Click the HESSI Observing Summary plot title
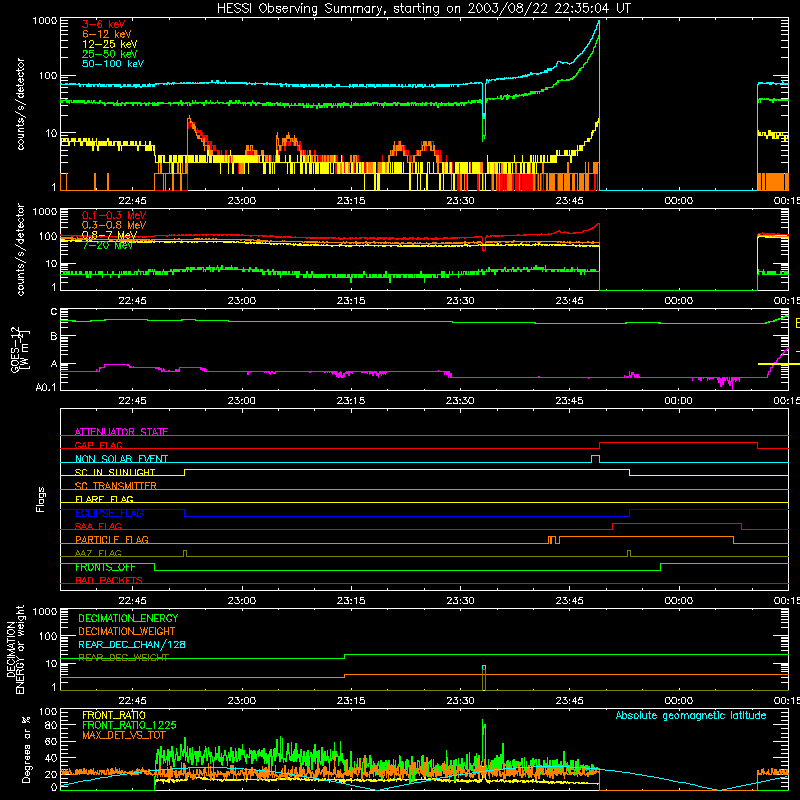 pyautogui.click(x=423, y=9)
